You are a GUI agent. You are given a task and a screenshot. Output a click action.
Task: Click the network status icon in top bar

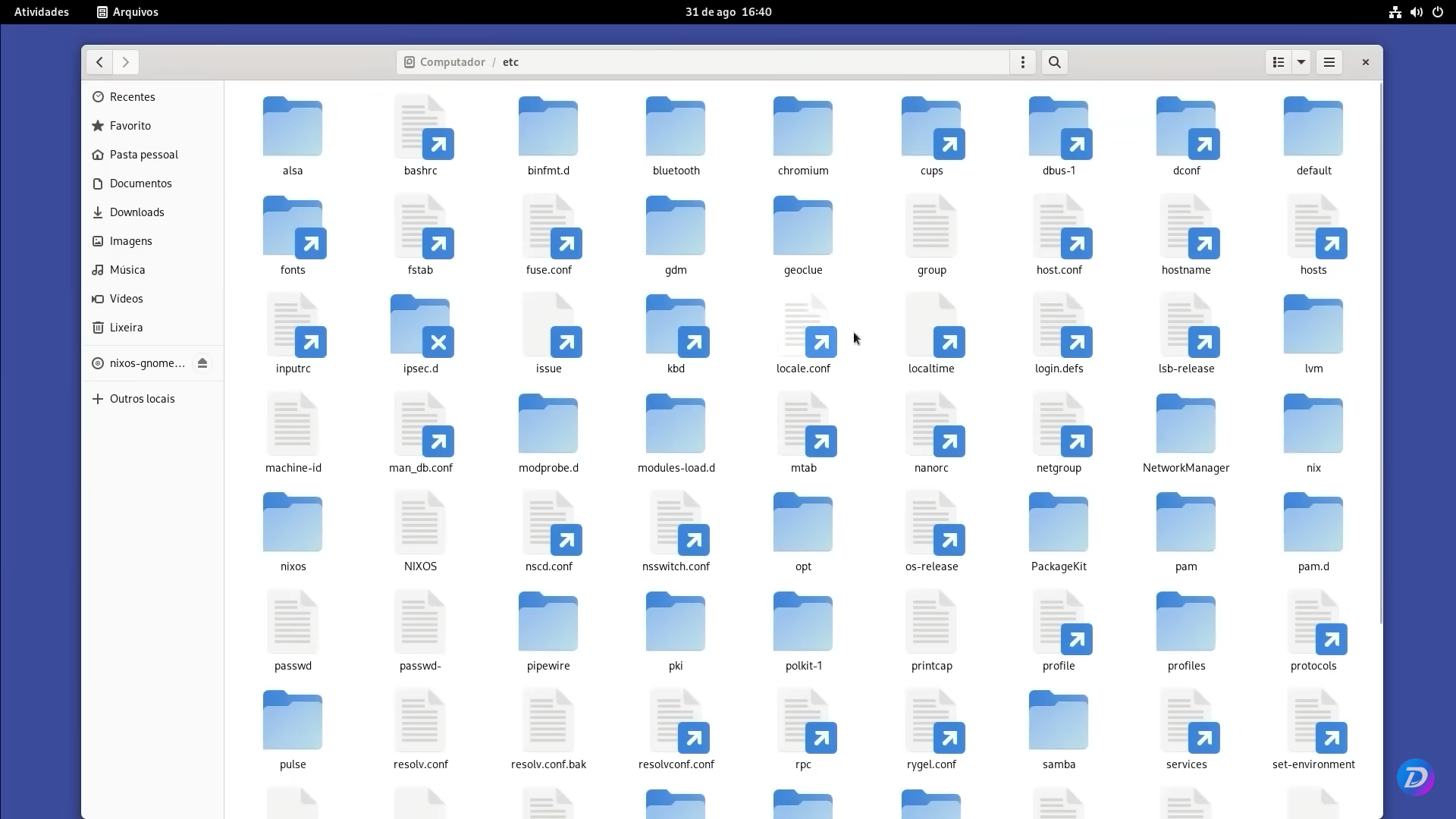[1394, 11]
